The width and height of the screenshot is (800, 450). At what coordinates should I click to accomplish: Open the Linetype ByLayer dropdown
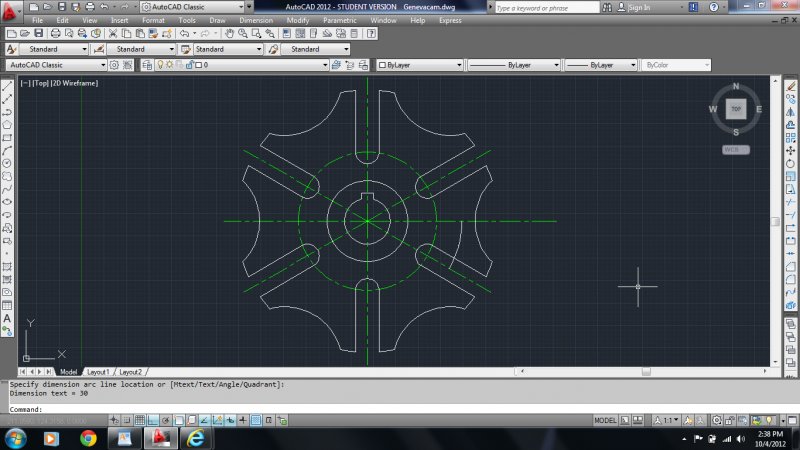[x=514, y=65]
